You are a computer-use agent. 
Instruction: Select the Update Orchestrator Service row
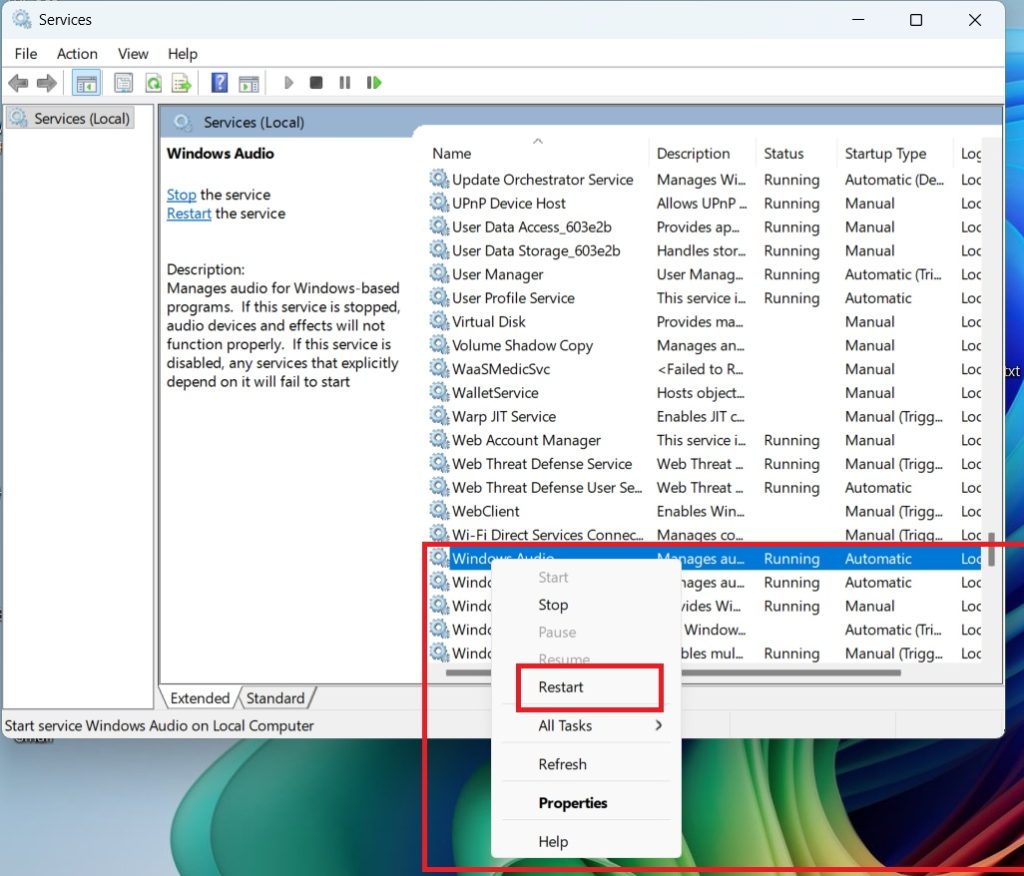705,179
